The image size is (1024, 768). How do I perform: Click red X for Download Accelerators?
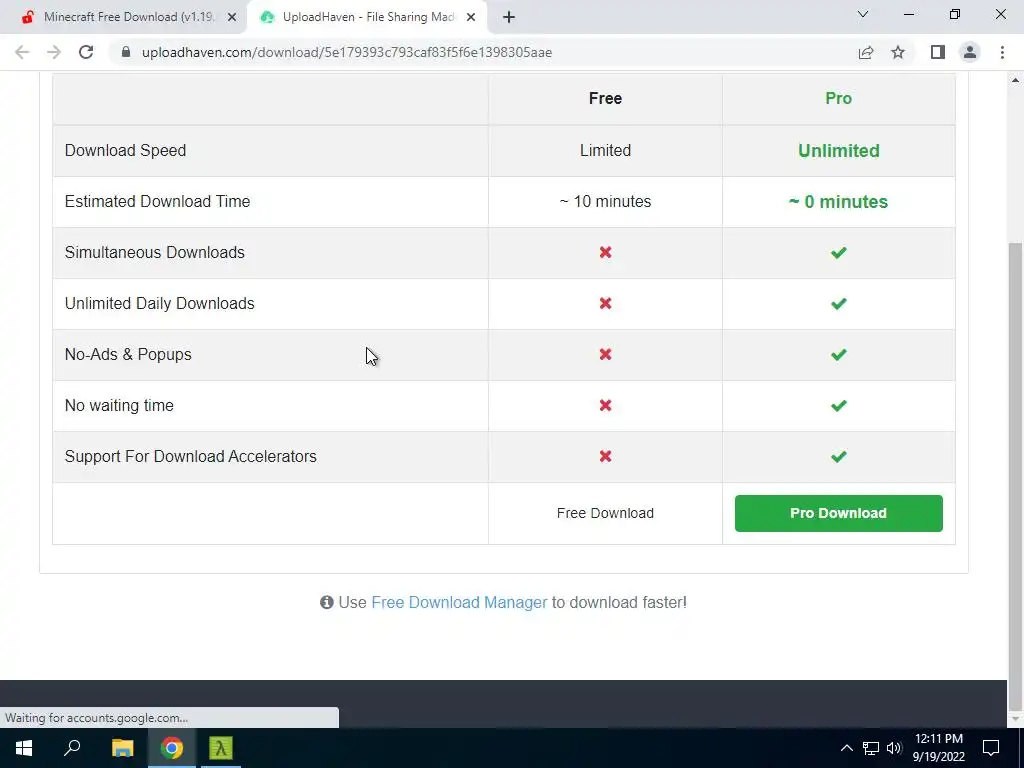[x=605, y=456]
